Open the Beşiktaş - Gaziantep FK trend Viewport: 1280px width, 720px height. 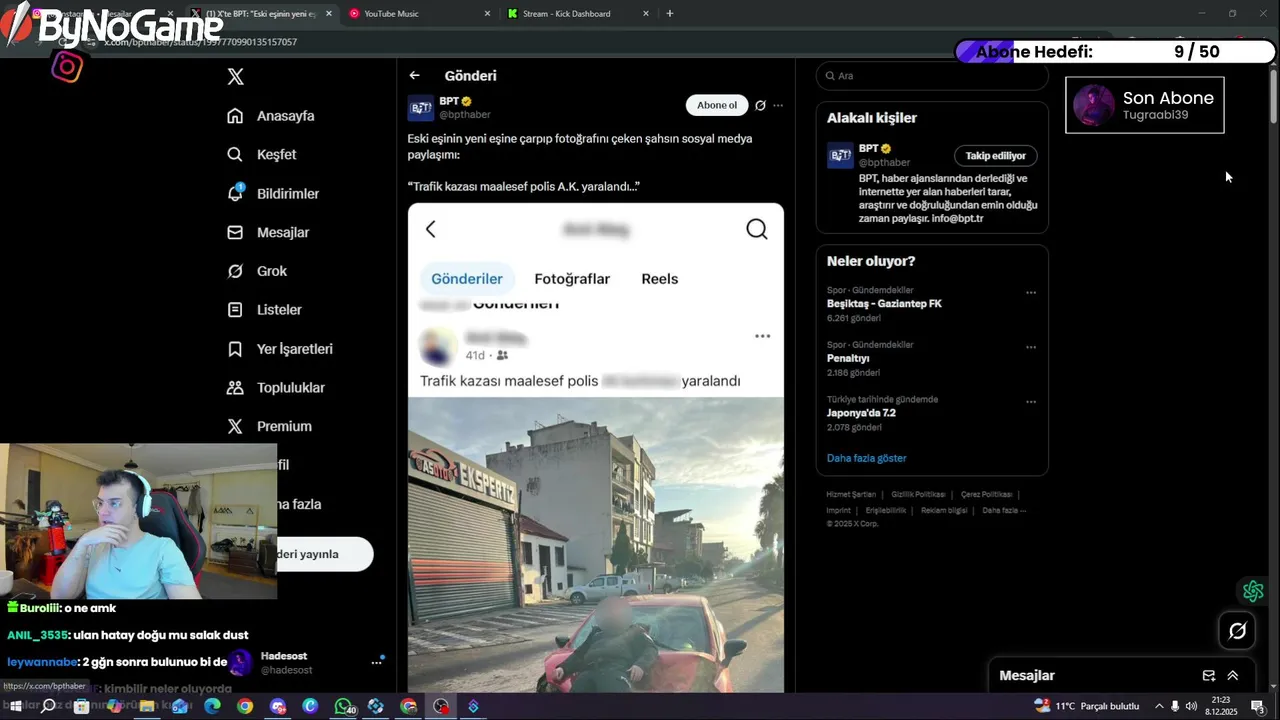(x=884, y=303)
